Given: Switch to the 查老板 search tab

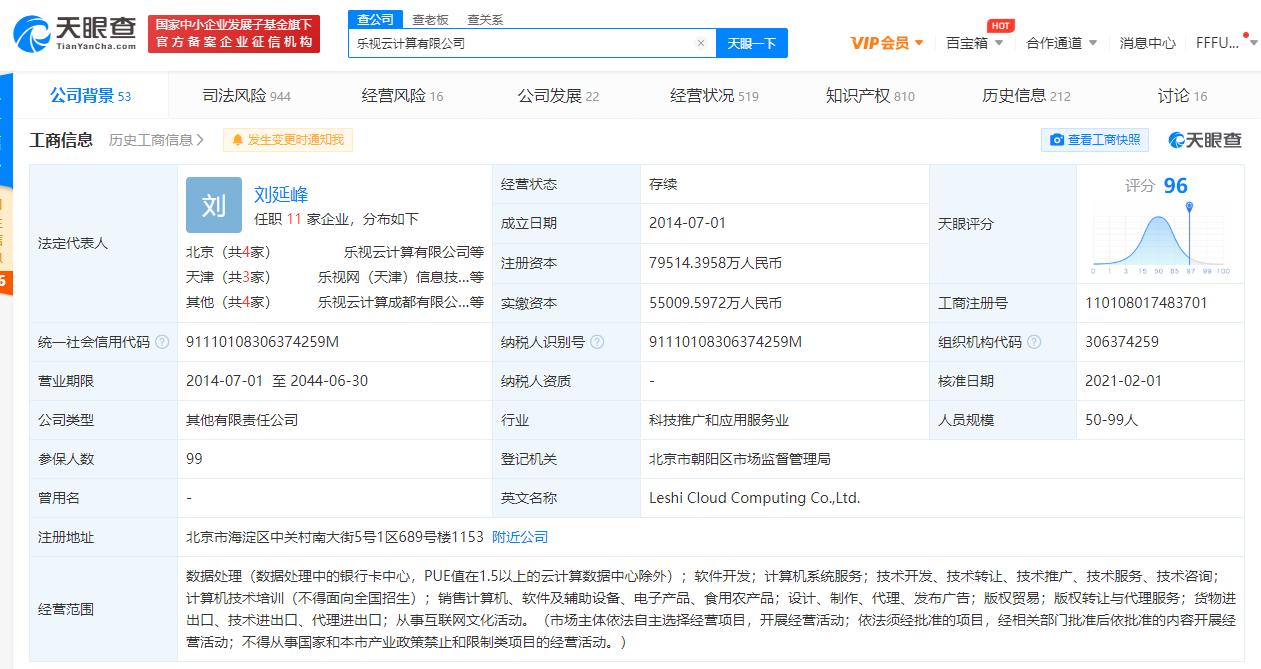Looking at the screenshot, I should point(430,20).
